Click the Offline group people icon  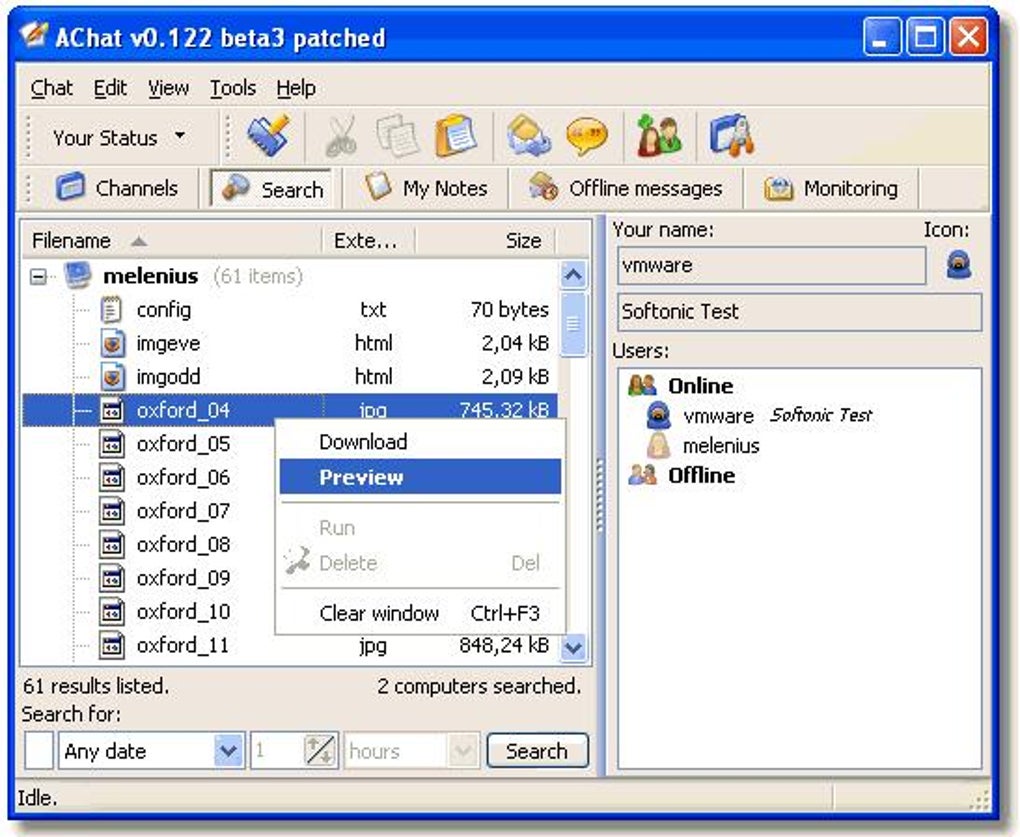coord(643,475)
